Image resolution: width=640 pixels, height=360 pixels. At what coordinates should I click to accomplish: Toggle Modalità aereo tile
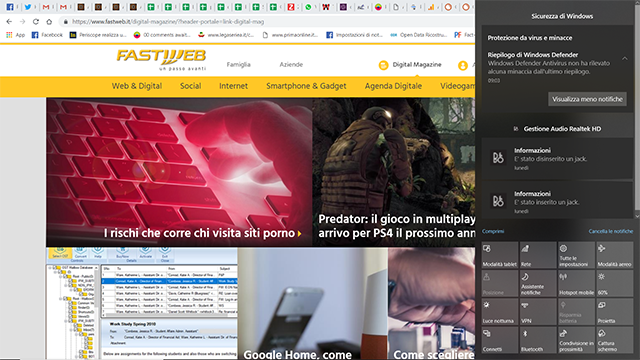[x=615, y=255]
